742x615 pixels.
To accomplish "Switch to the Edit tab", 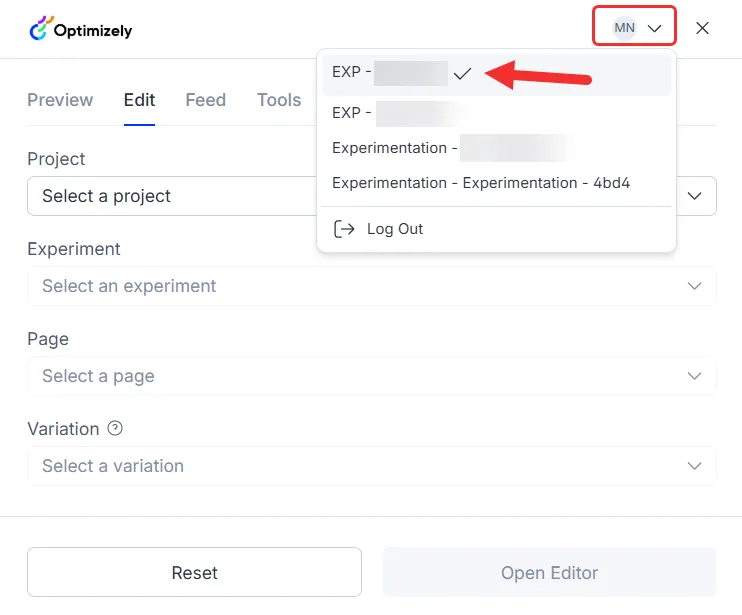I will (x=139, y=100).
